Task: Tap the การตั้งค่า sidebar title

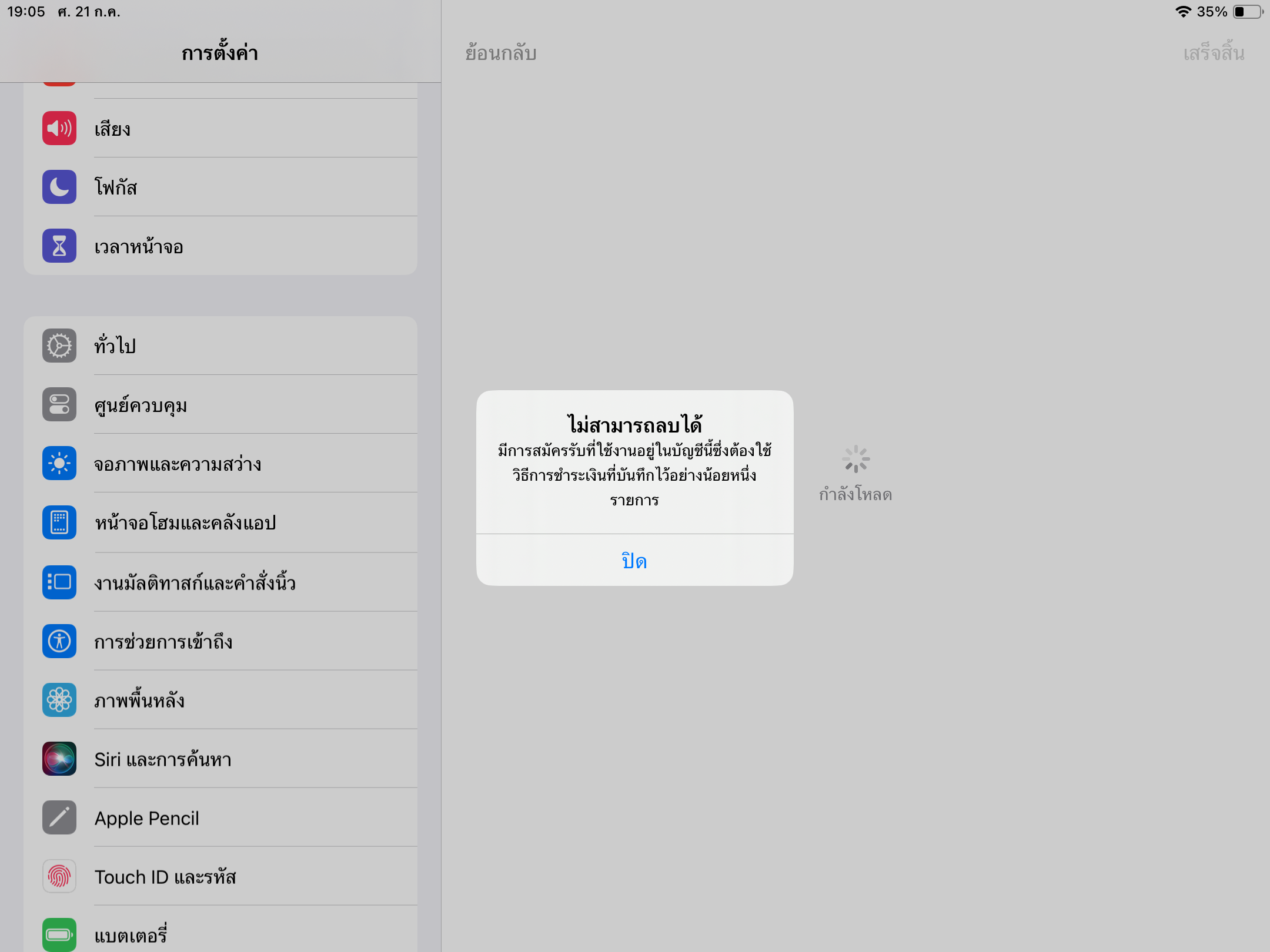Action: [220, 53]
